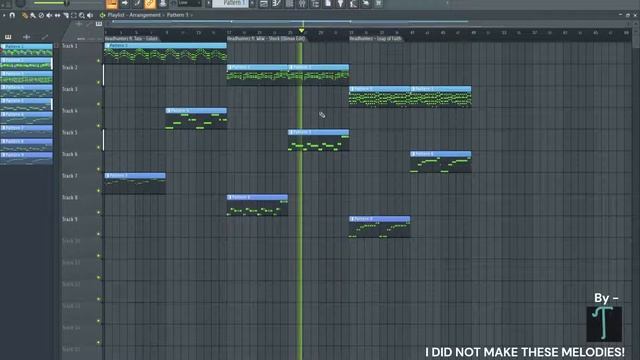Click the small grid icon above track headers
The height and width of the screenshot is (360, 640).
[x=99, y=24]
